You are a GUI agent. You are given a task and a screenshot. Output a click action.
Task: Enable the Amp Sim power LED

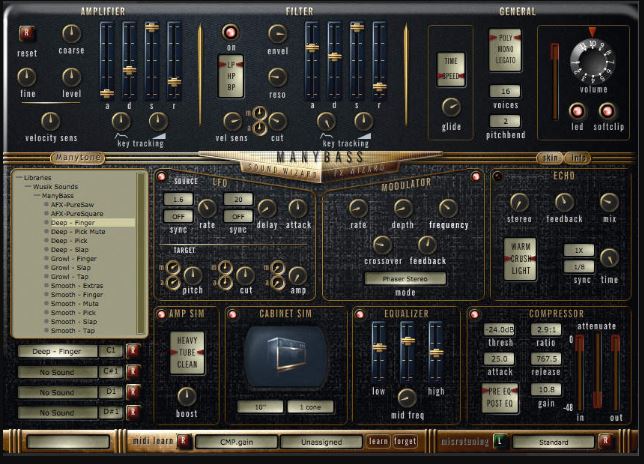pyautogui.click(x=161, y=315)
